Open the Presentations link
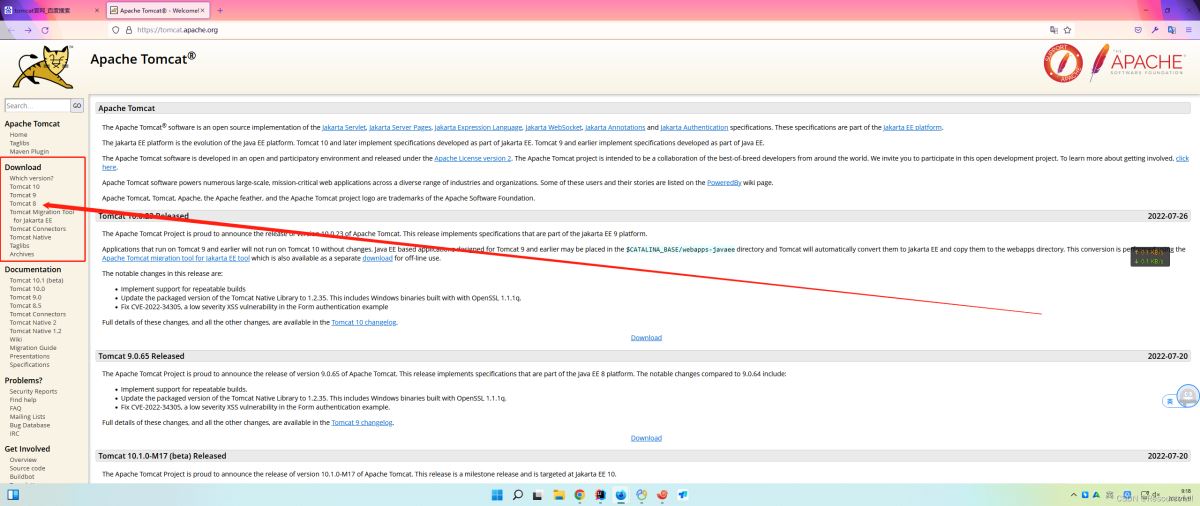The height and width of the screenshot is (506, 1200). click(x=29, y=356)
